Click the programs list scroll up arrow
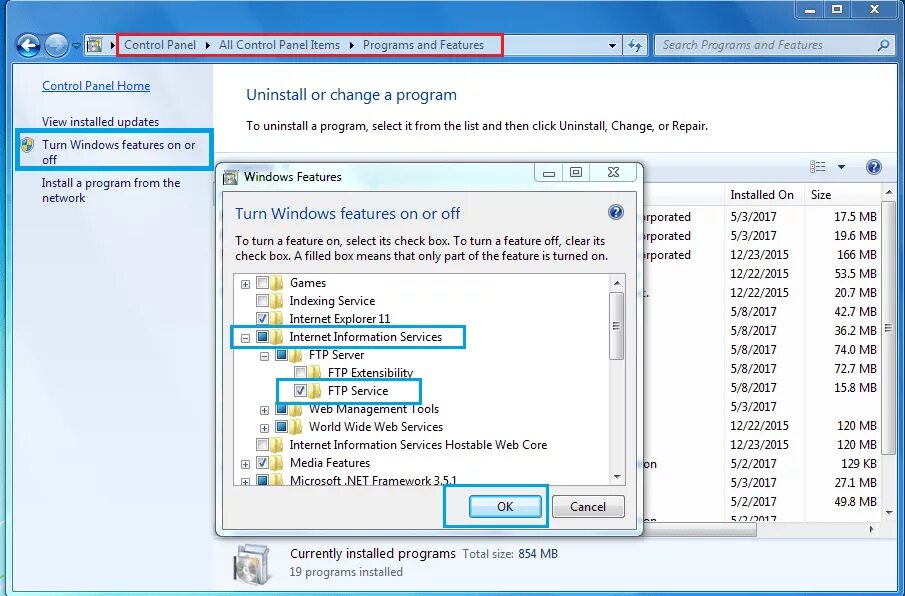 click(x=888, y=192)
